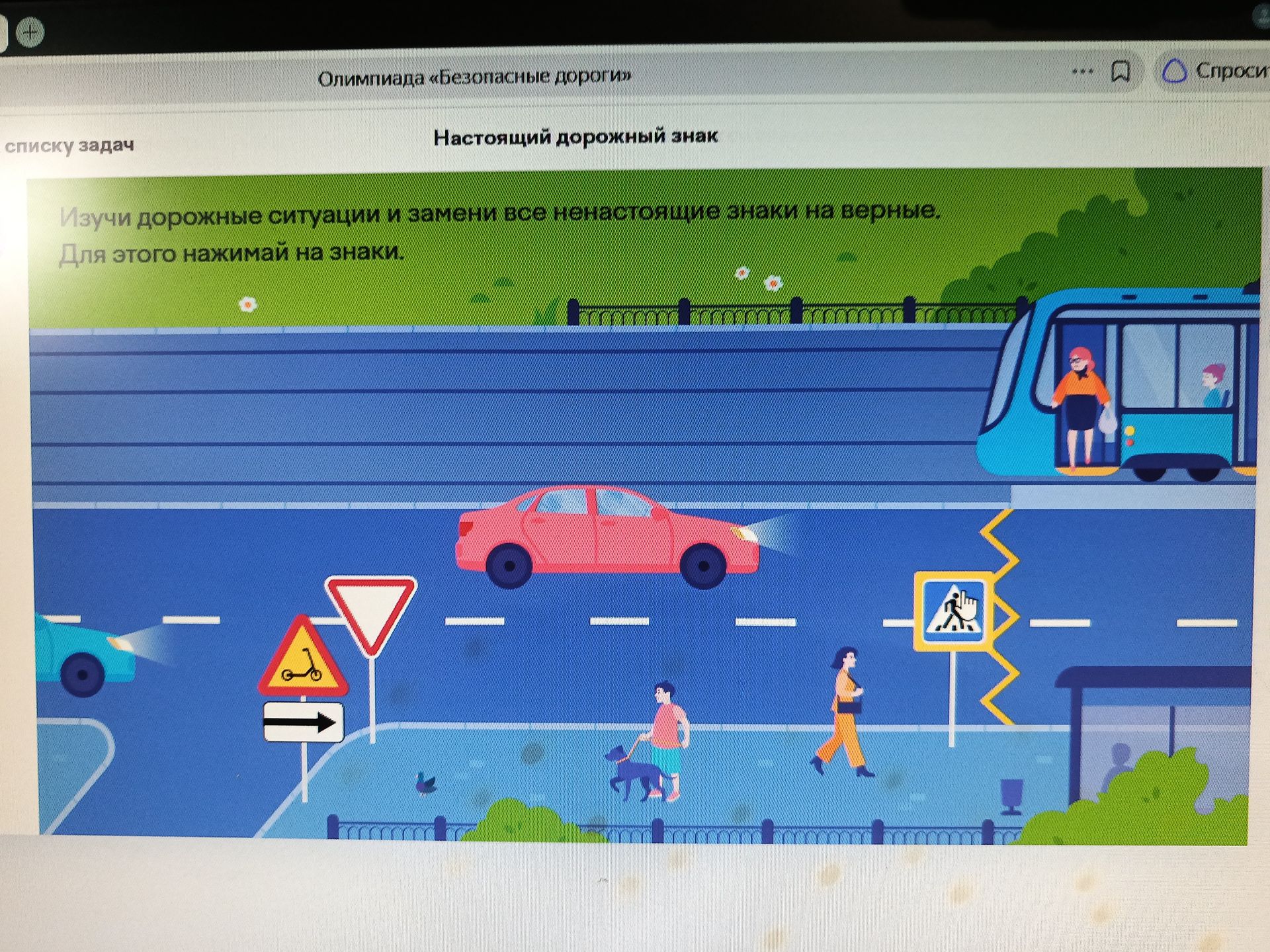This screenshot has width=1270, height=952.
Task: Click the red car on the road
Action: point(607,536)
